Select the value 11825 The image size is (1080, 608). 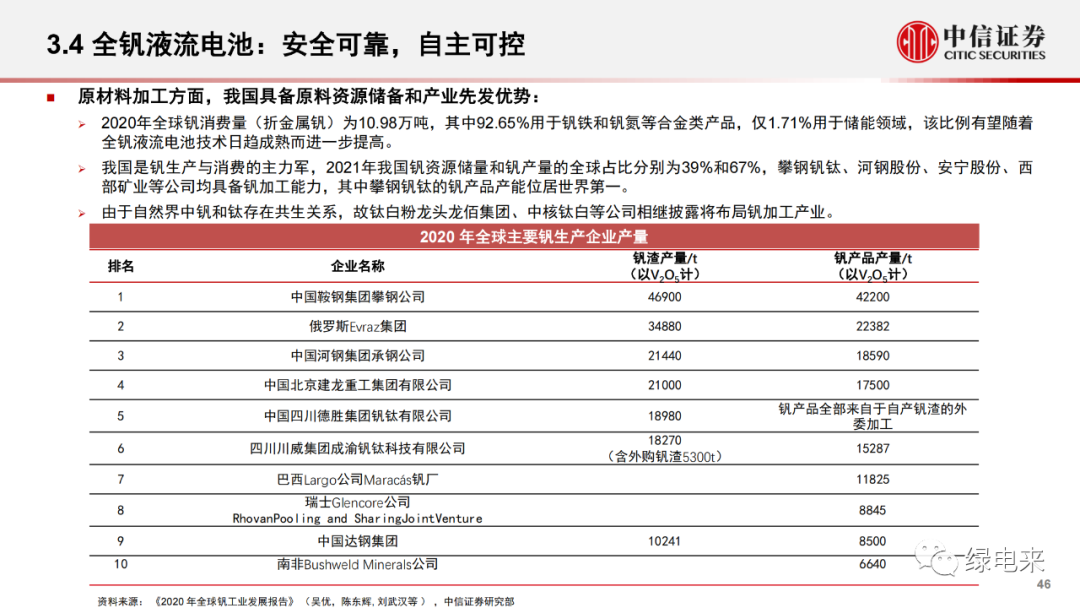[873, 480]
